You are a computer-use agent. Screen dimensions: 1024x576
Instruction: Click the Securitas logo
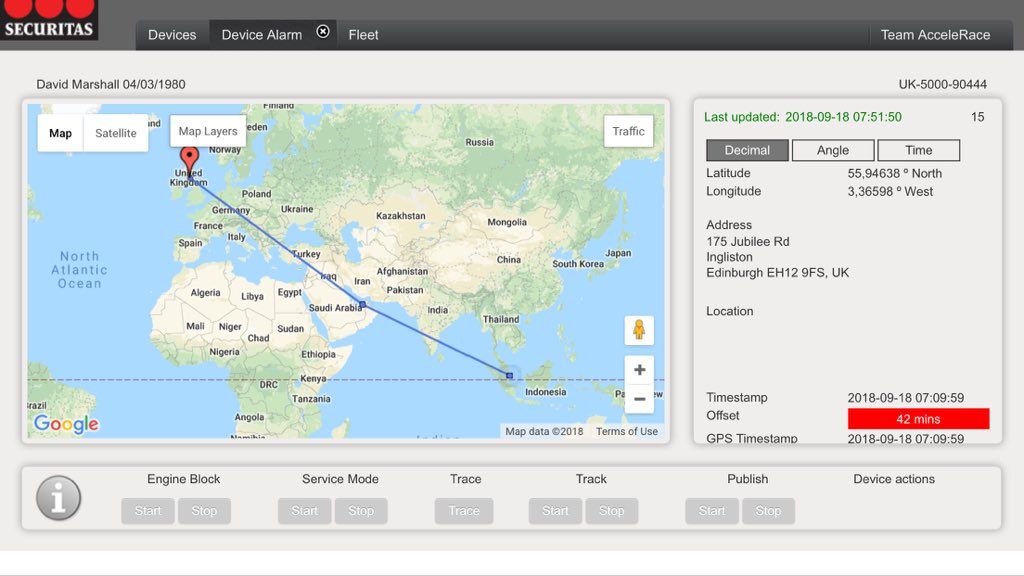coord(49,20)
